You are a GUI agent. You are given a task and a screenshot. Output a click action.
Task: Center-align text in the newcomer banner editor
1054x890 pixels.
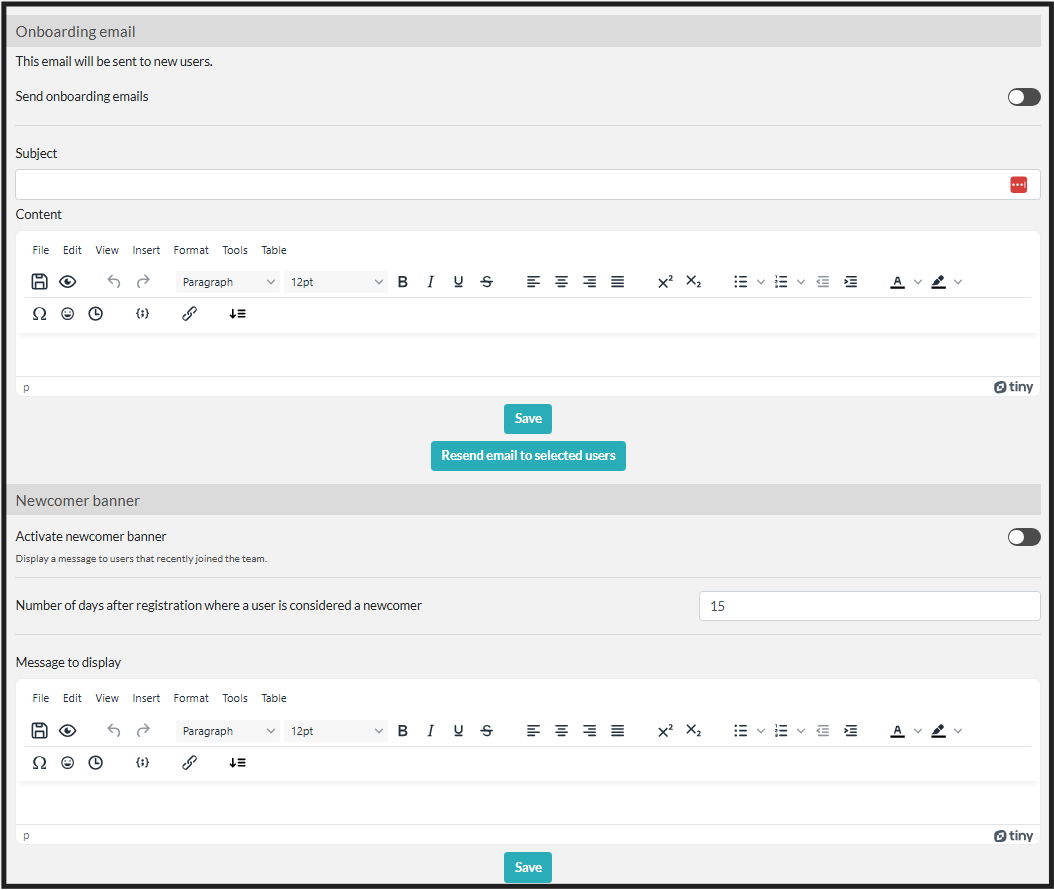(562, 731)
